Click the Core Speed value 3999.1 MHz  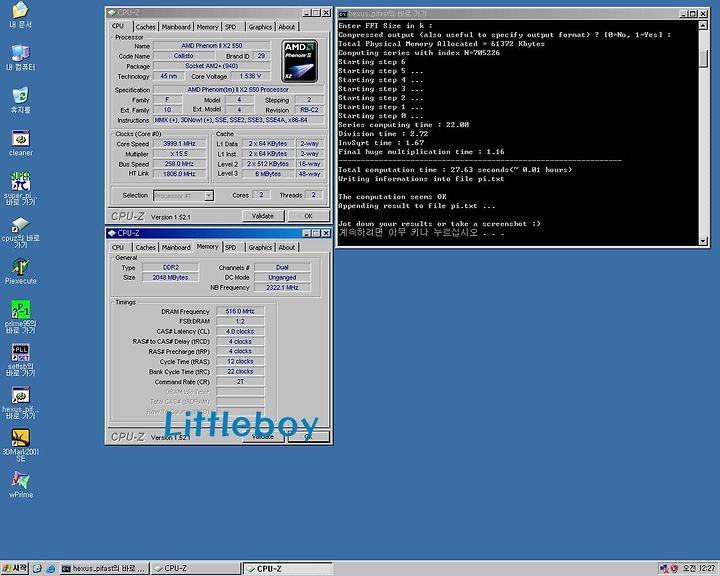pos(179,144)
